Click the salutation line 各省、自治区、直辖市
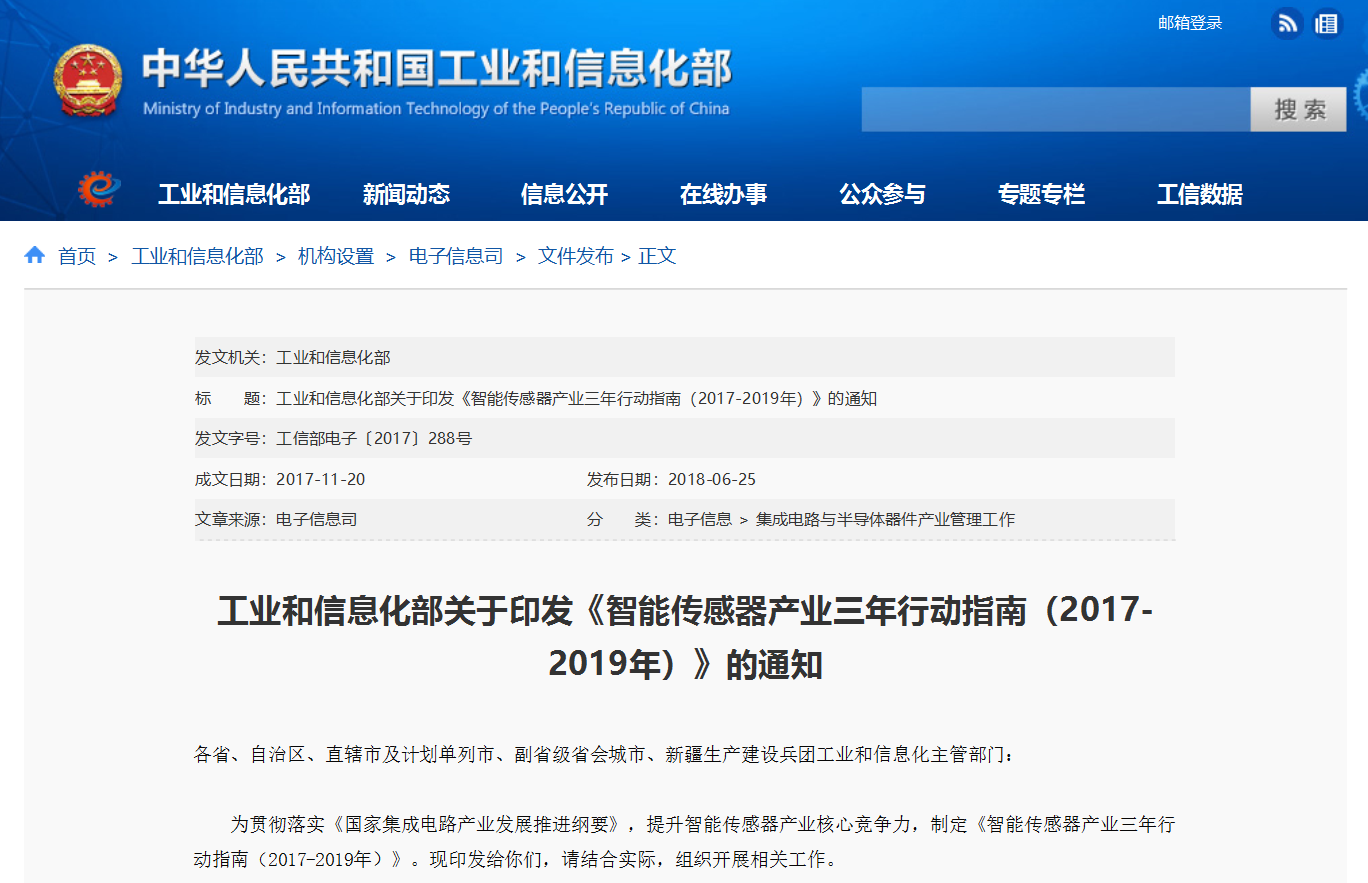The width and height of the screenshot is (1368, 883). (604, 755)
